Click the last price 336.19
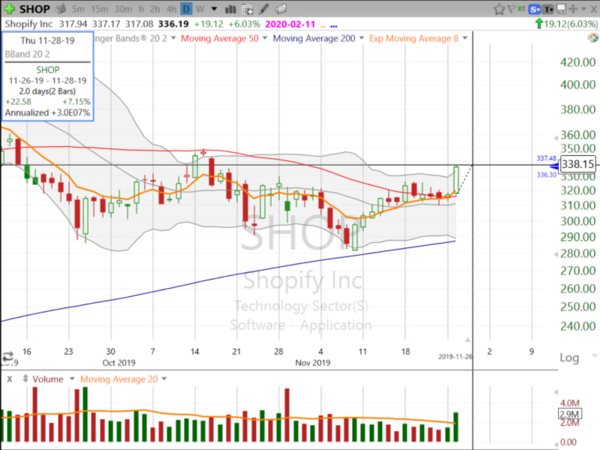This screenshot has height=450, width=600. click(x=173, y=24)
